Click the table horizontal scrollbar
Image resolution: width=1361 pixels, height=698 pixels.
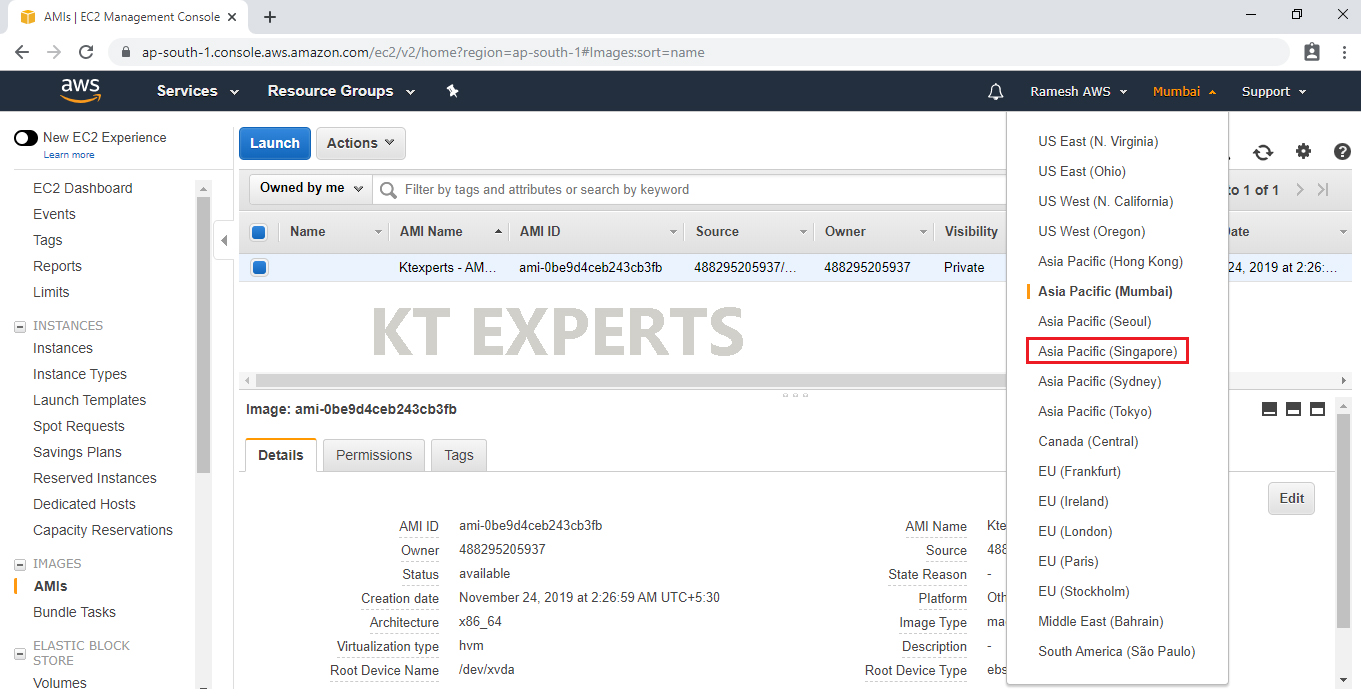click(x=630, y=381)
